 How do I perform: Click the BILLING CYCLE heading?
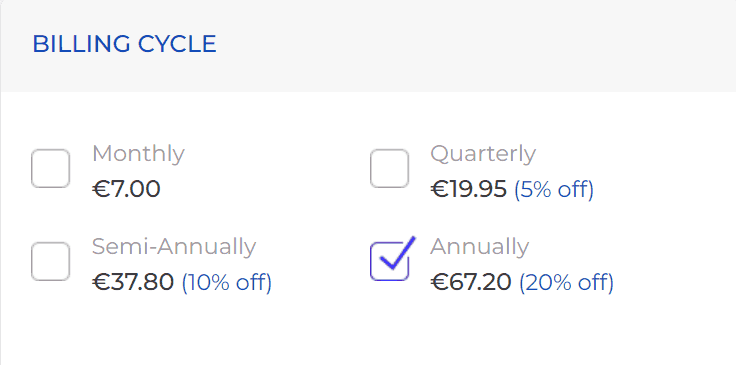[x=124, y=44]
